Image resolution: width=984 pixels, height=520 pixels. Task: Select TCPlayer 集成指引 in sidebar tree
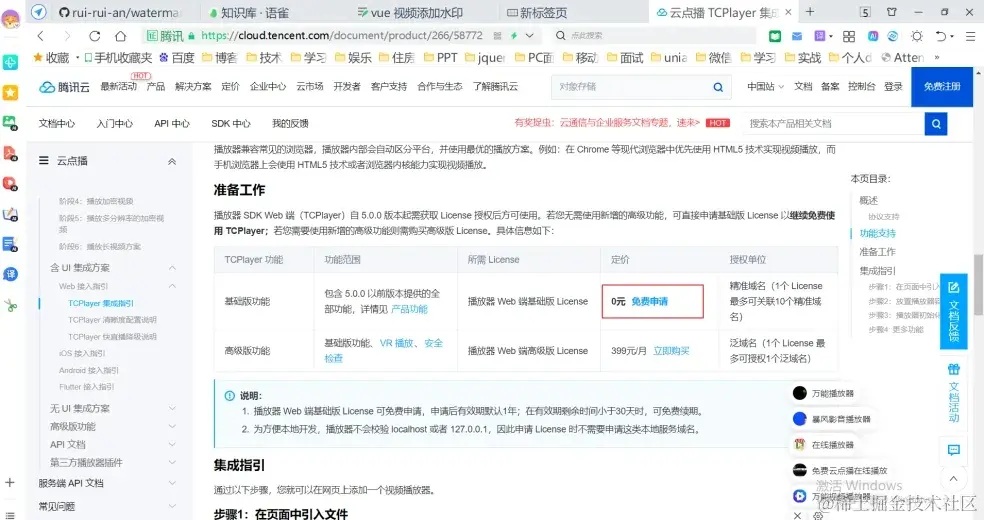click(100, 304)
